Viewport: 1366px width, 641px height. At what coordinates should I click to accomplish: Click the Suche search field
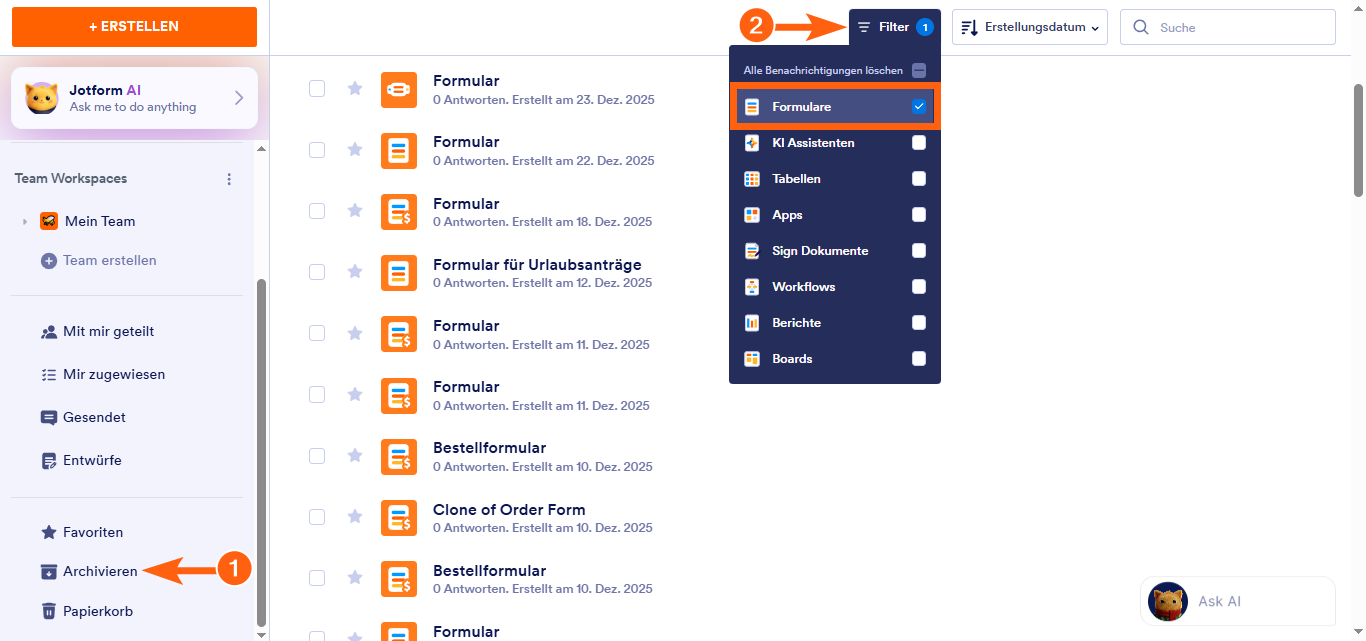click(x=1228, y=27)
